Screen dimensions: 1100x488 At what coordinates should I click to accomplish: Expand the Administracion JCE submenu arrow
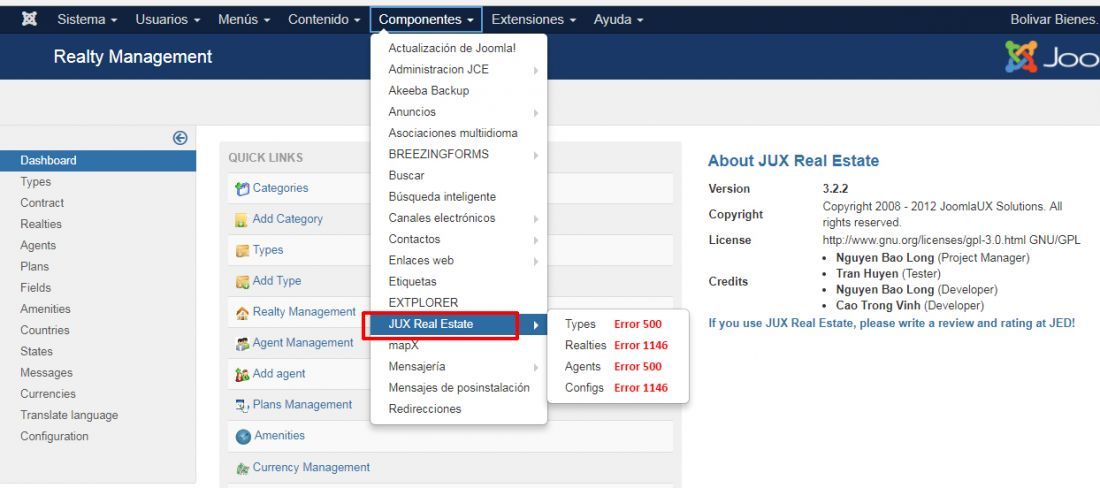(x=535, y=70)
